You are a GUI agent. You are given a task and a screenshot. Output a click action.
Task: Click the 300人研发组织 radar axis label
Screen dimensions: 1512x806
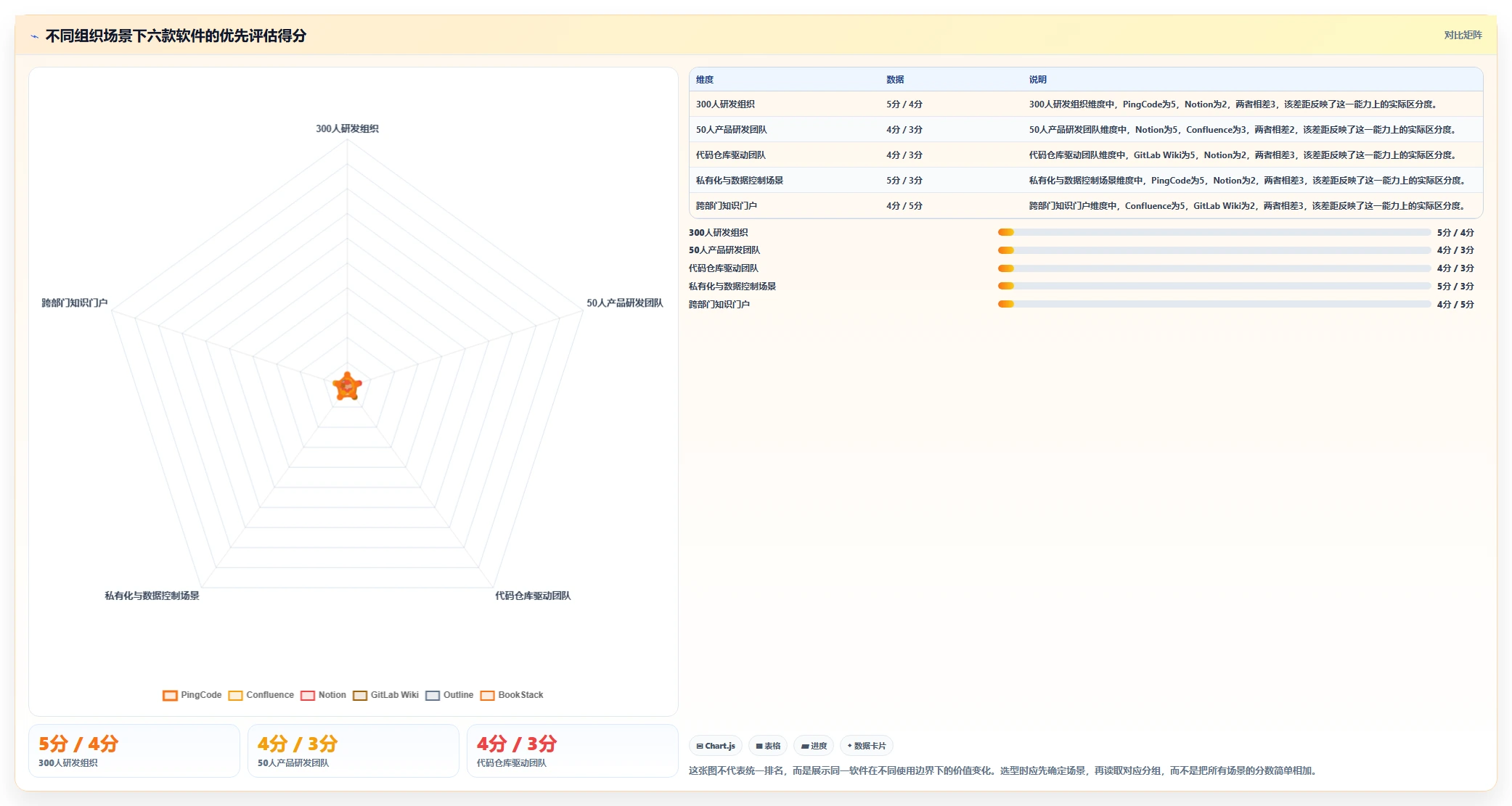(x=347, y=128)
